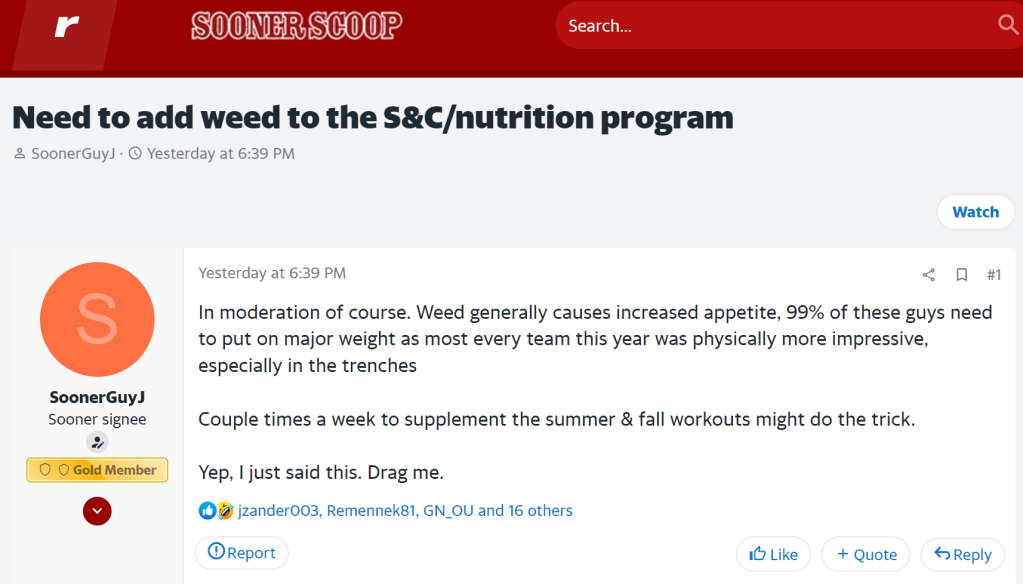1023x584 pixels.
Task: Bookmark the post with bookmark icon
Action: [x=961, y=275]
